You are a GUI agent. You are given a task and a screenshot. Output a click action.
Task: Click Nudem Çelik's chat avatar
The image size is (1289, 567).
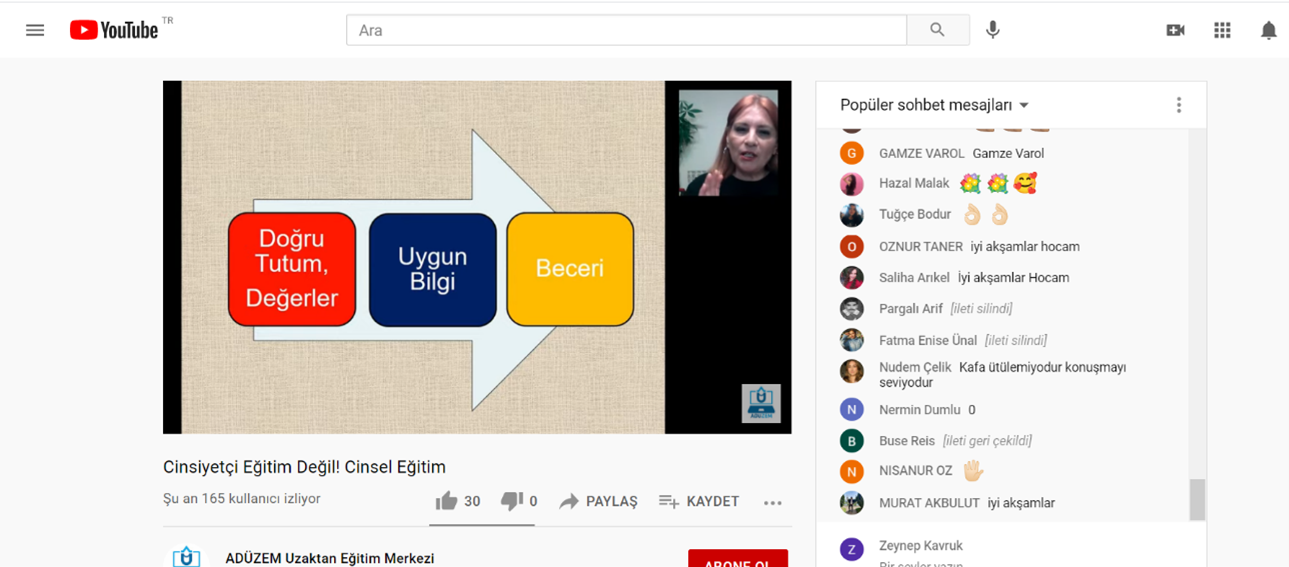[x=851, y=371]
